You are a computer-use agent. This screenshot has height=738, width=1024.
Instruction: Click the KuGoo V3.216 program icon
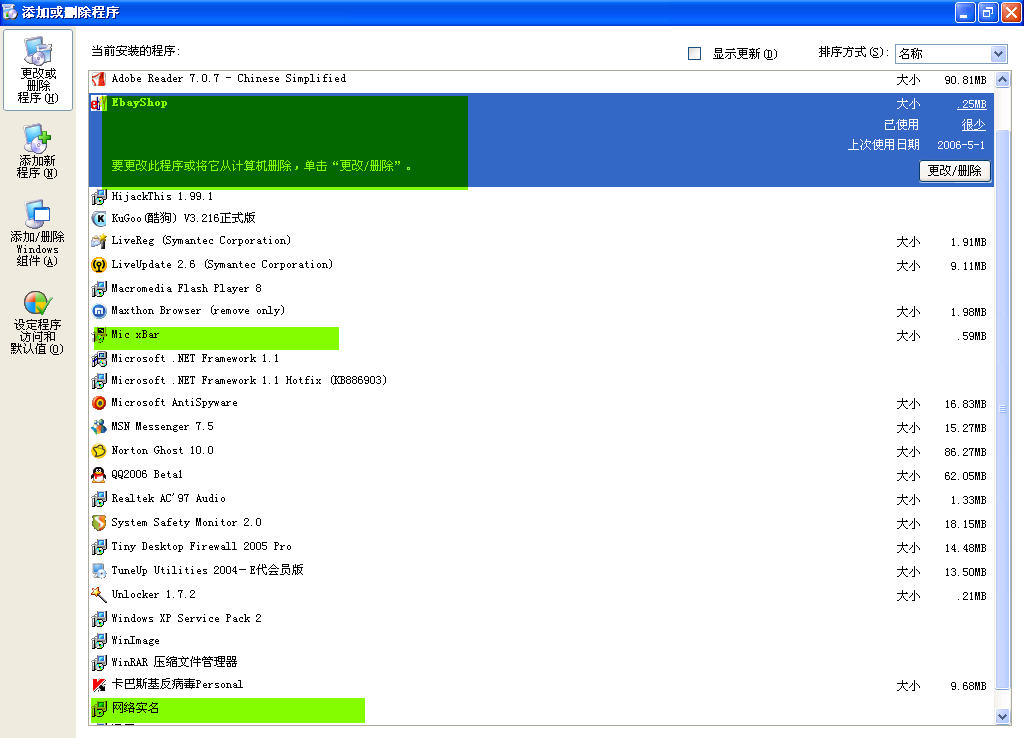(99, 219)
